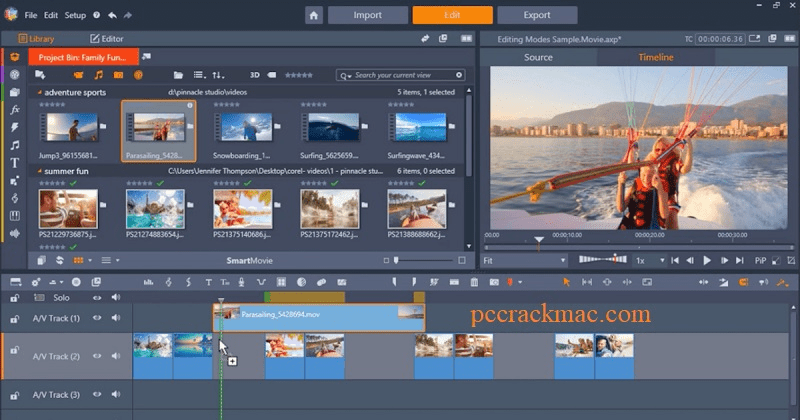
Task: Click the trash delete icon in timeline toolbar
Action: click(x=474, y=282)
